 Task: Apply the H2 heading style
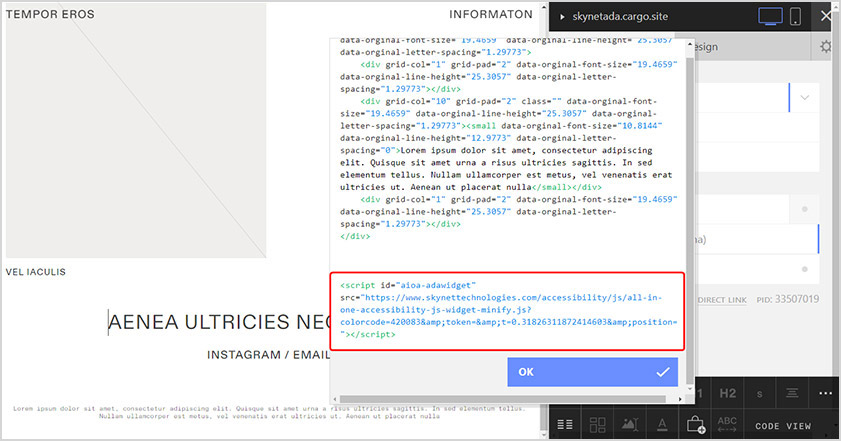pyautogui.click(x=727, y=393)
